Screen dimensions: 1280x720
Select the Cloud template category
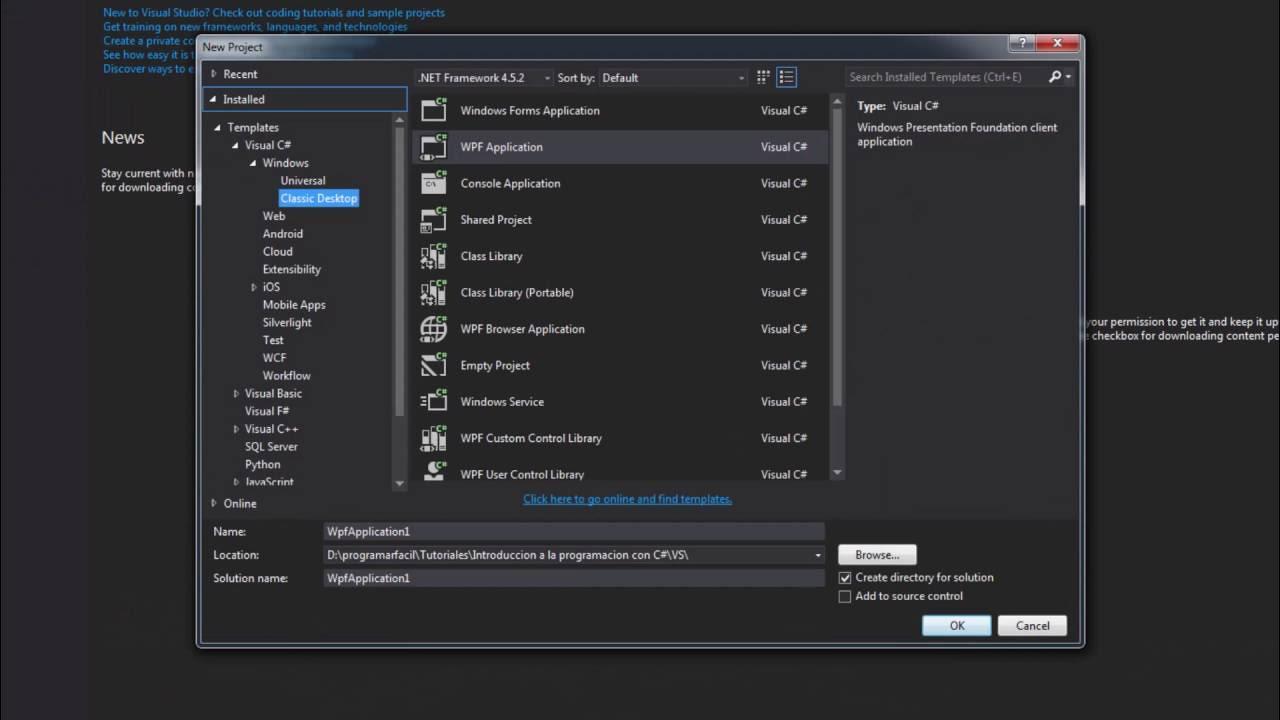click(x=278, y=252)
